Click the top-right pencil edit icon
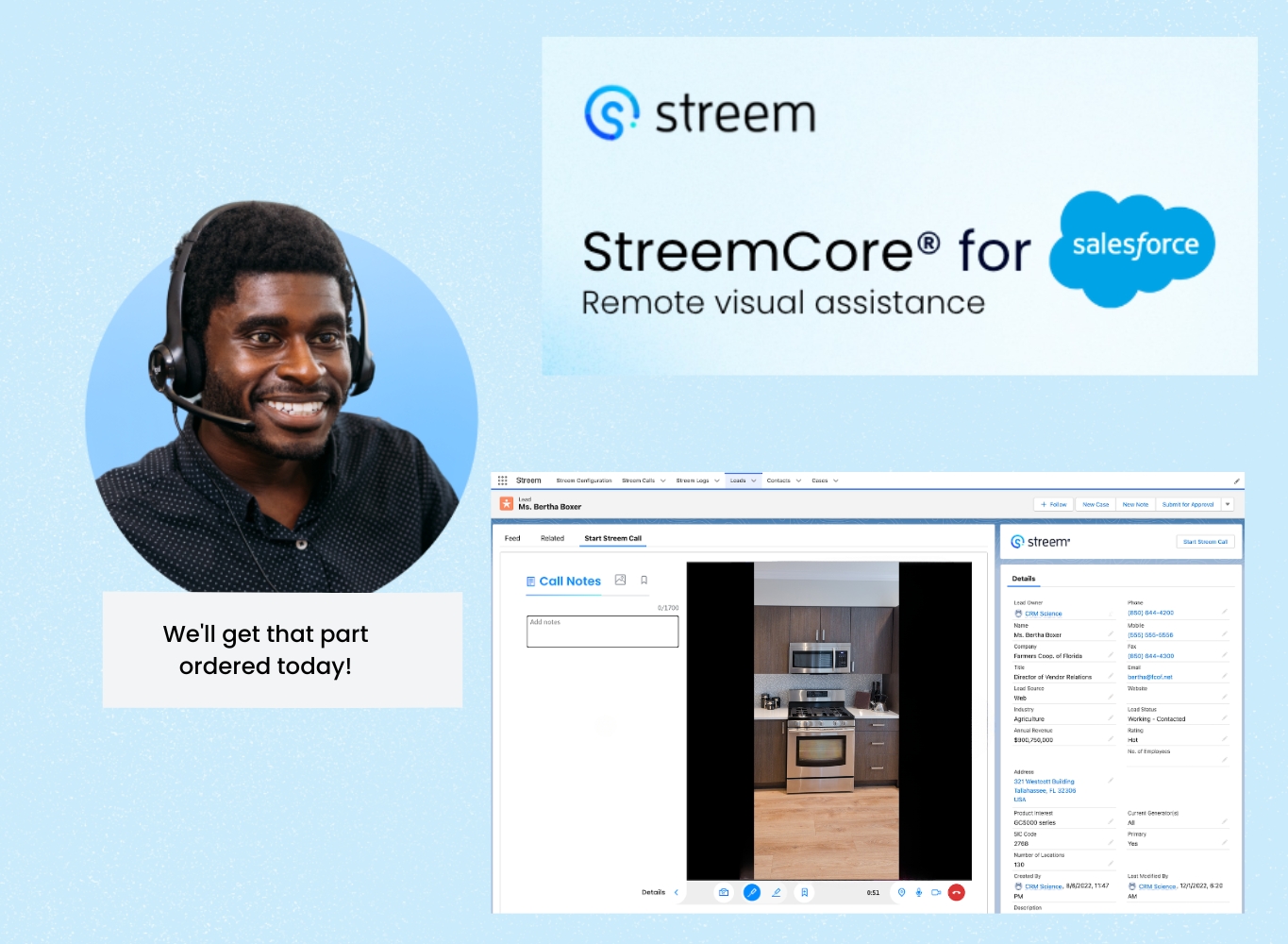1288x944 pixels. coord(1237,481)
